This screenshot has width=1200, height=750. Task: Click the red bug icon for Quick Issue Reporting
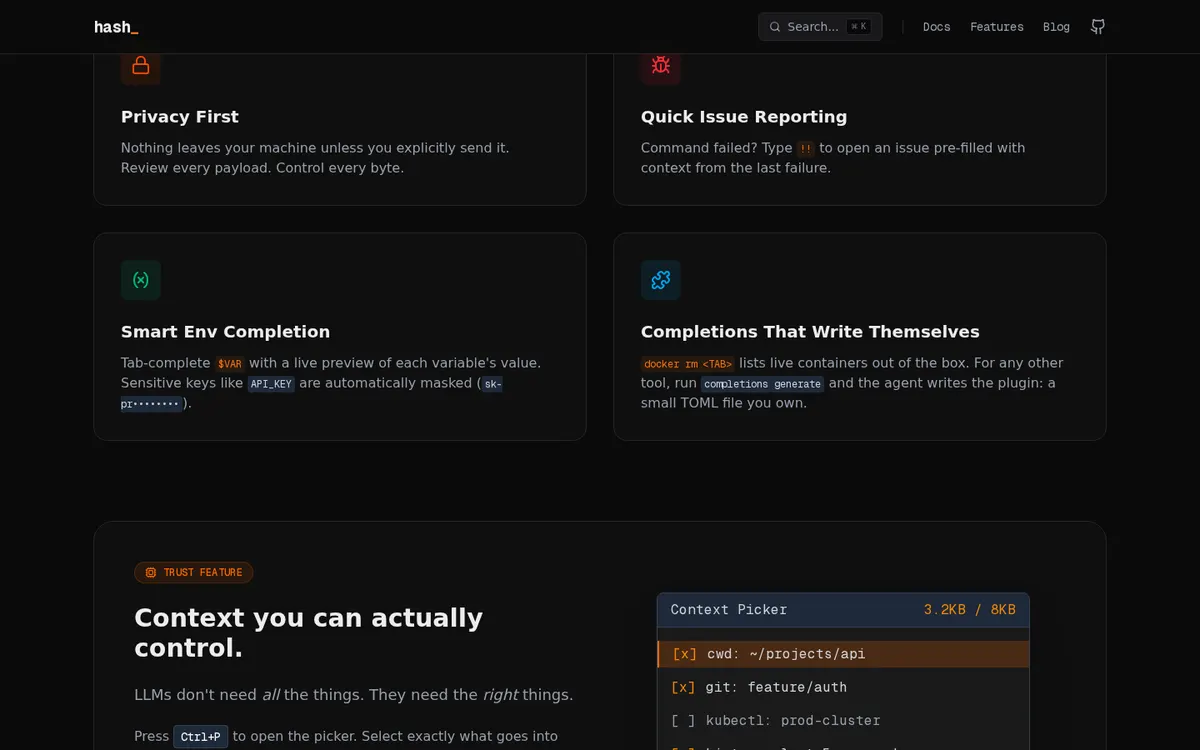point(661,66)
